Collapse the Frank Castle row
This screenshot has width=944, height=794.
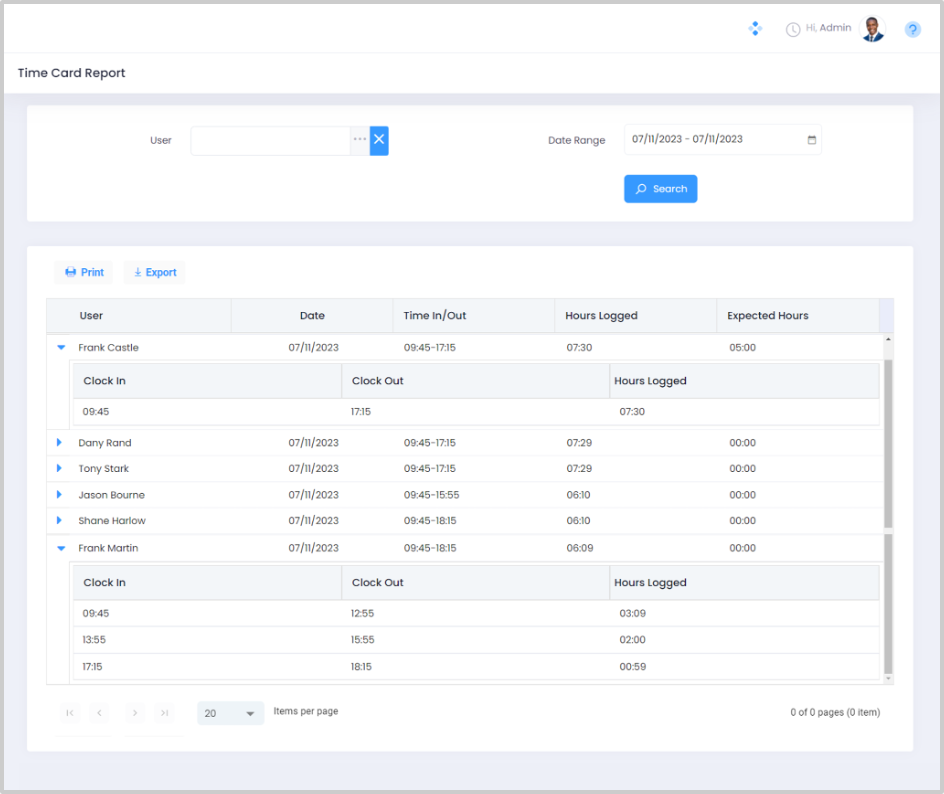click(x=61, y=348)
